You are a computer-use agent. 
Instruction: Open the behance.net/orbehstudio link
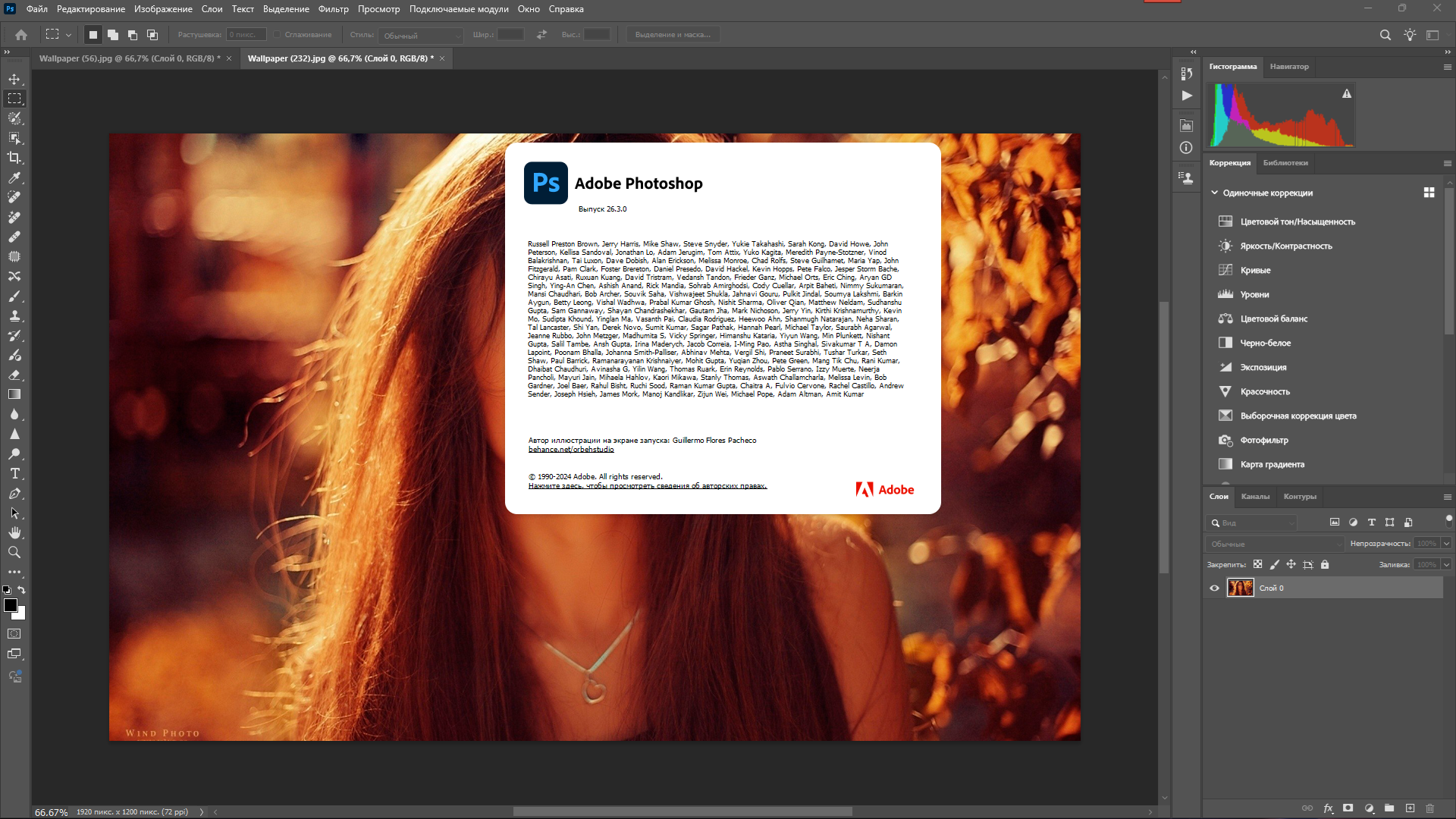pos(571,449)
